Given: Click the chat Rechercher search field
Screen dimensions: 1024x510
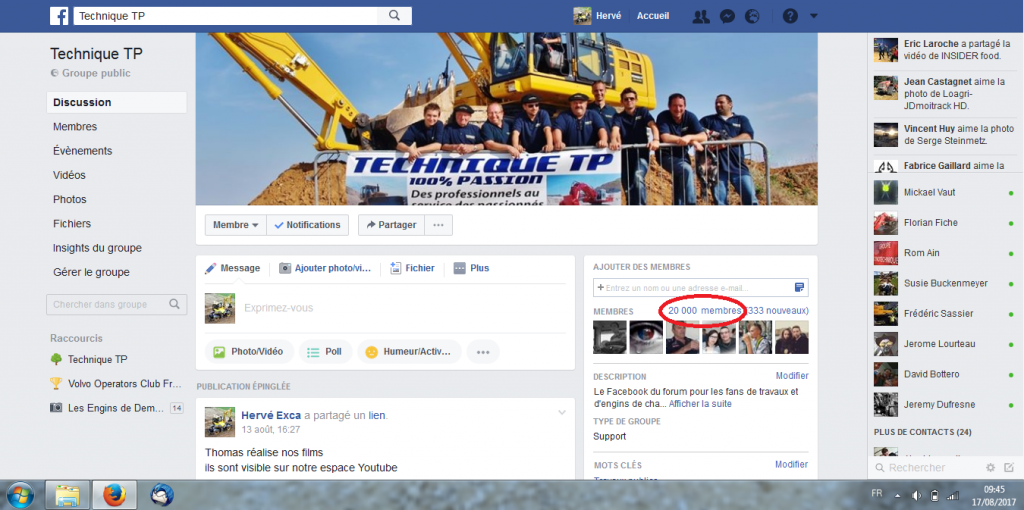Looking at the screenshot, I should pyautogui.click(x=927, y=468).
